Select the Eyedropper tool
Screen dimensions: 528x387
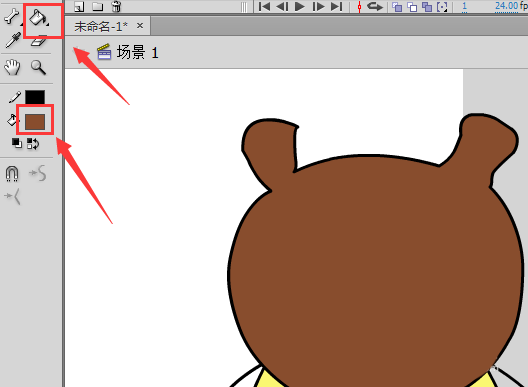point(13,40)
